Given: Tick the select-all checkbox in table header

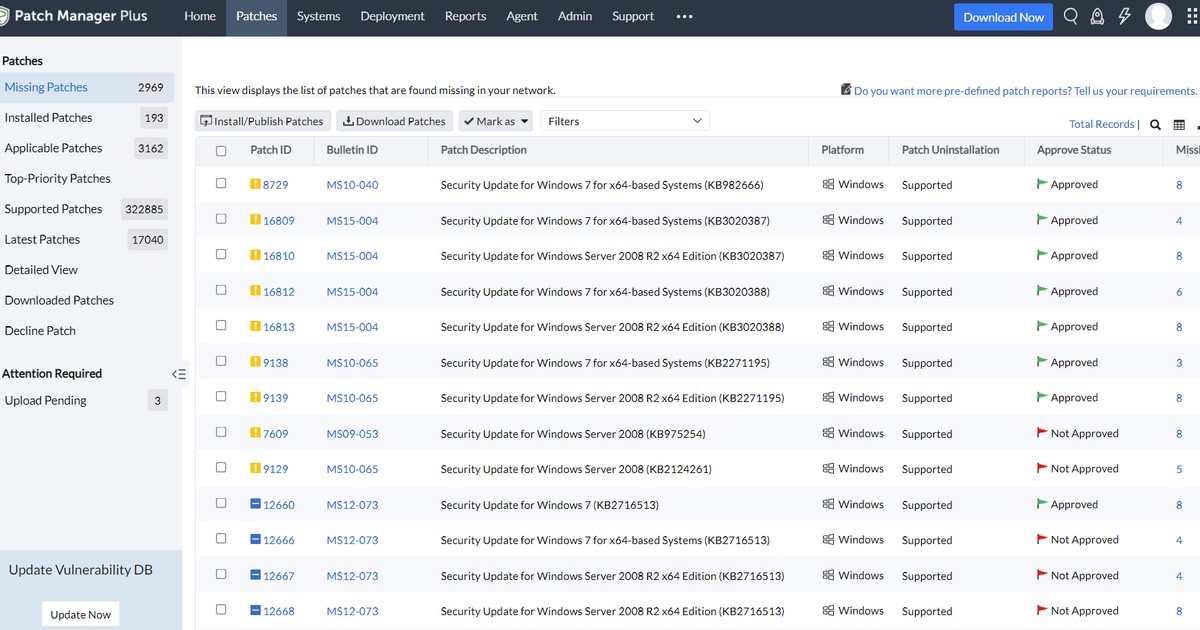Looking at the screenshot, I should (x=221, y=151).
